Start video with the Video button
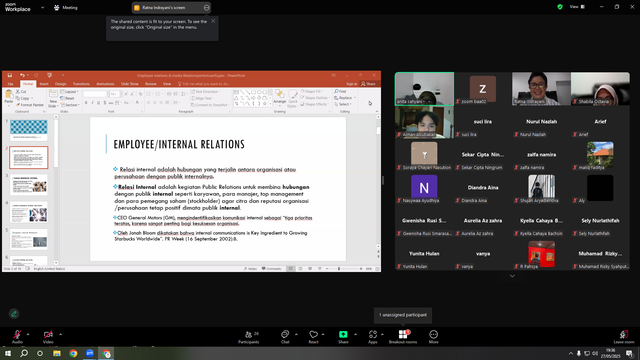Image resolution: width=640 pixels, height=360 pixels. [48, 337]
